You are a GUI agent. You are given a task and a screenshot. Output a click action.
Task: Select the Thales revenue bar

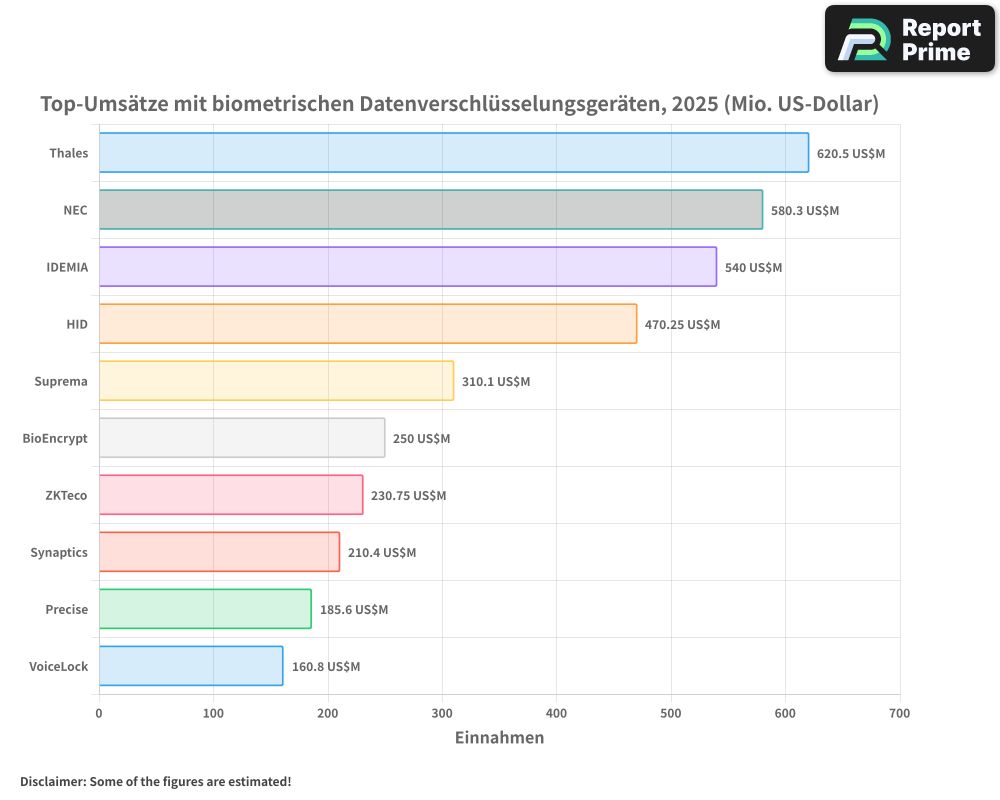tap(450, 153)
